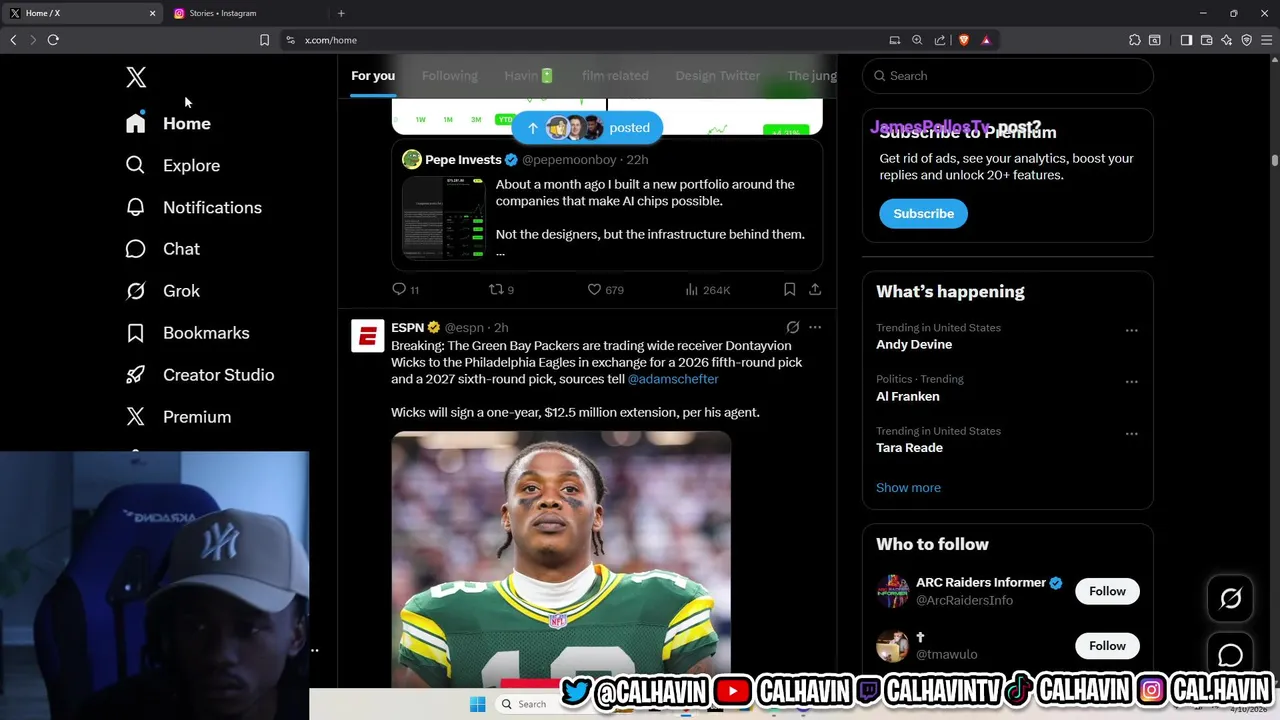Open Bookmarks from the sidebar
Image resolution: width=1280 pixels, height=720 pixels.
point(187,333)
